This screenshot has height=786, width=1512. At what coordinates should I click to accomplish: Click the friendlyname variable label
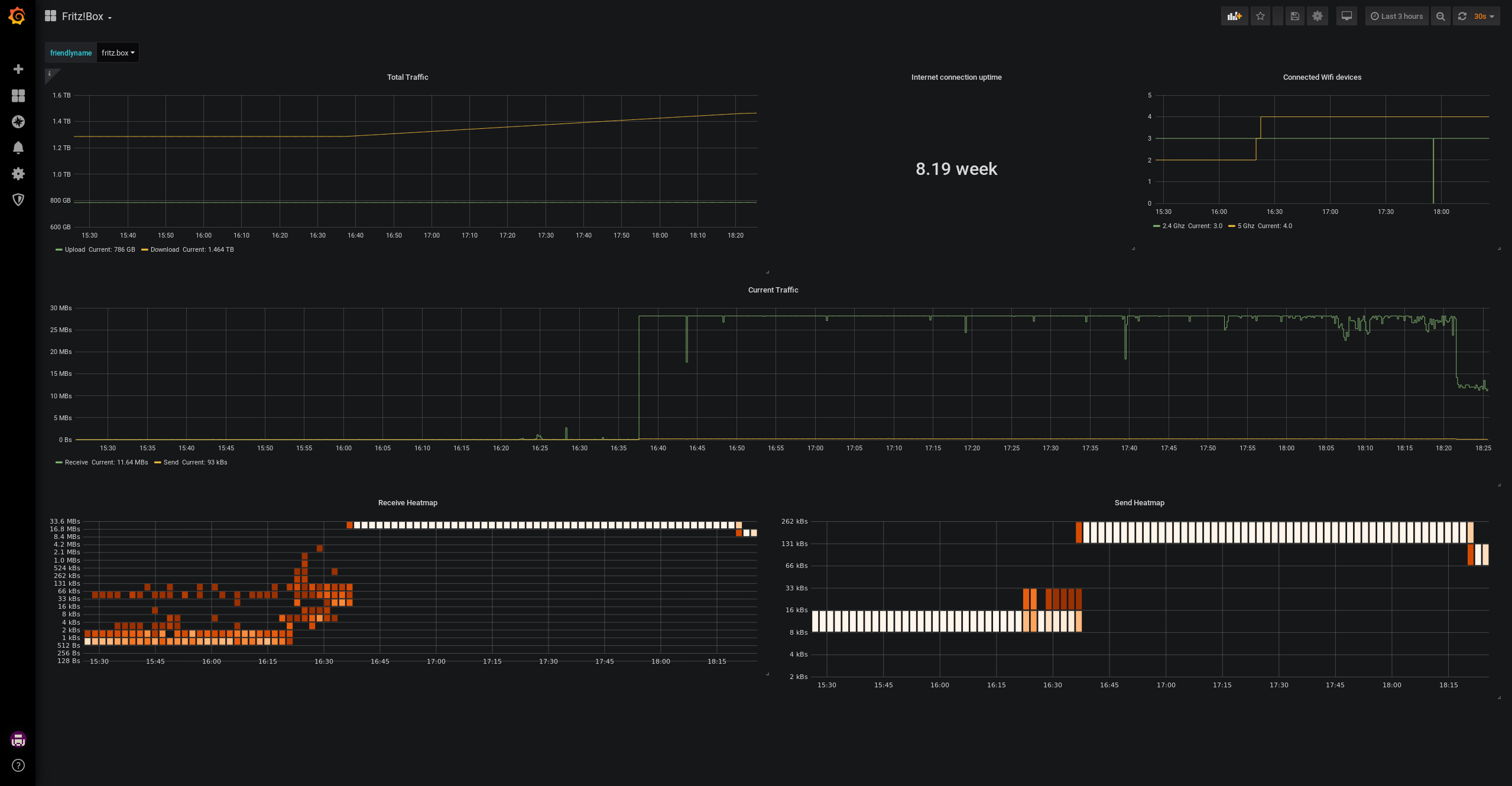[x=70, y=53]
